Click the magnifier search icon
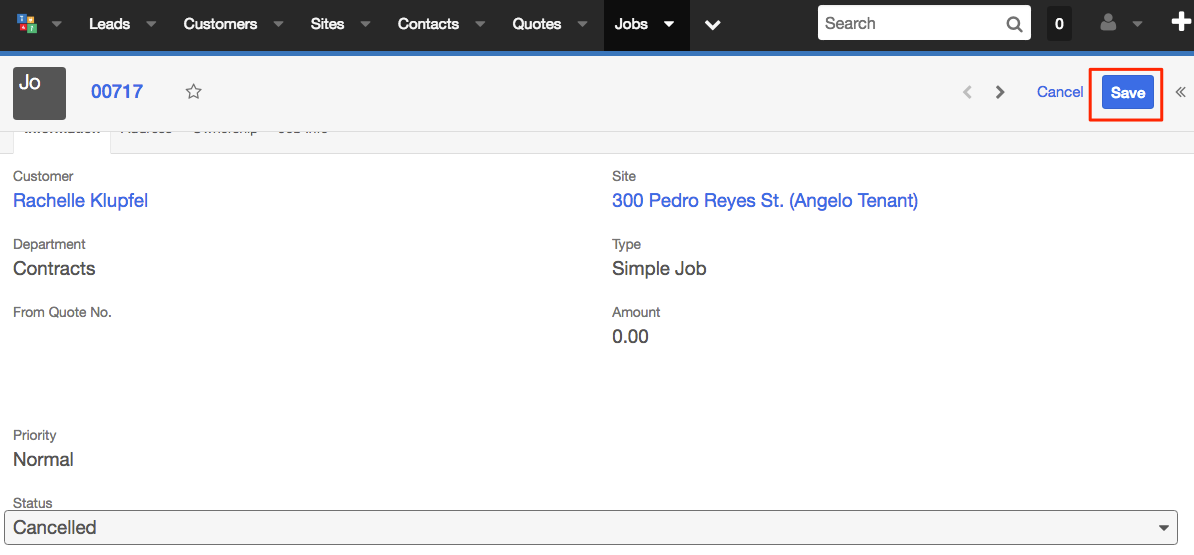Image resolution: width=1194 pixels, height=555 pixels. [1014, 24]
